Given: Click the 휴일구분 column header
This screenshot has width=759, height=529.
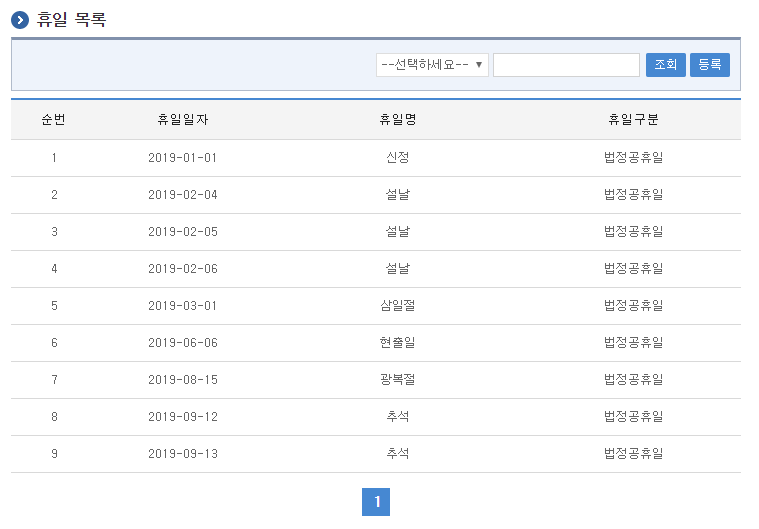Looking at the screenshot, I should (633, 120).
